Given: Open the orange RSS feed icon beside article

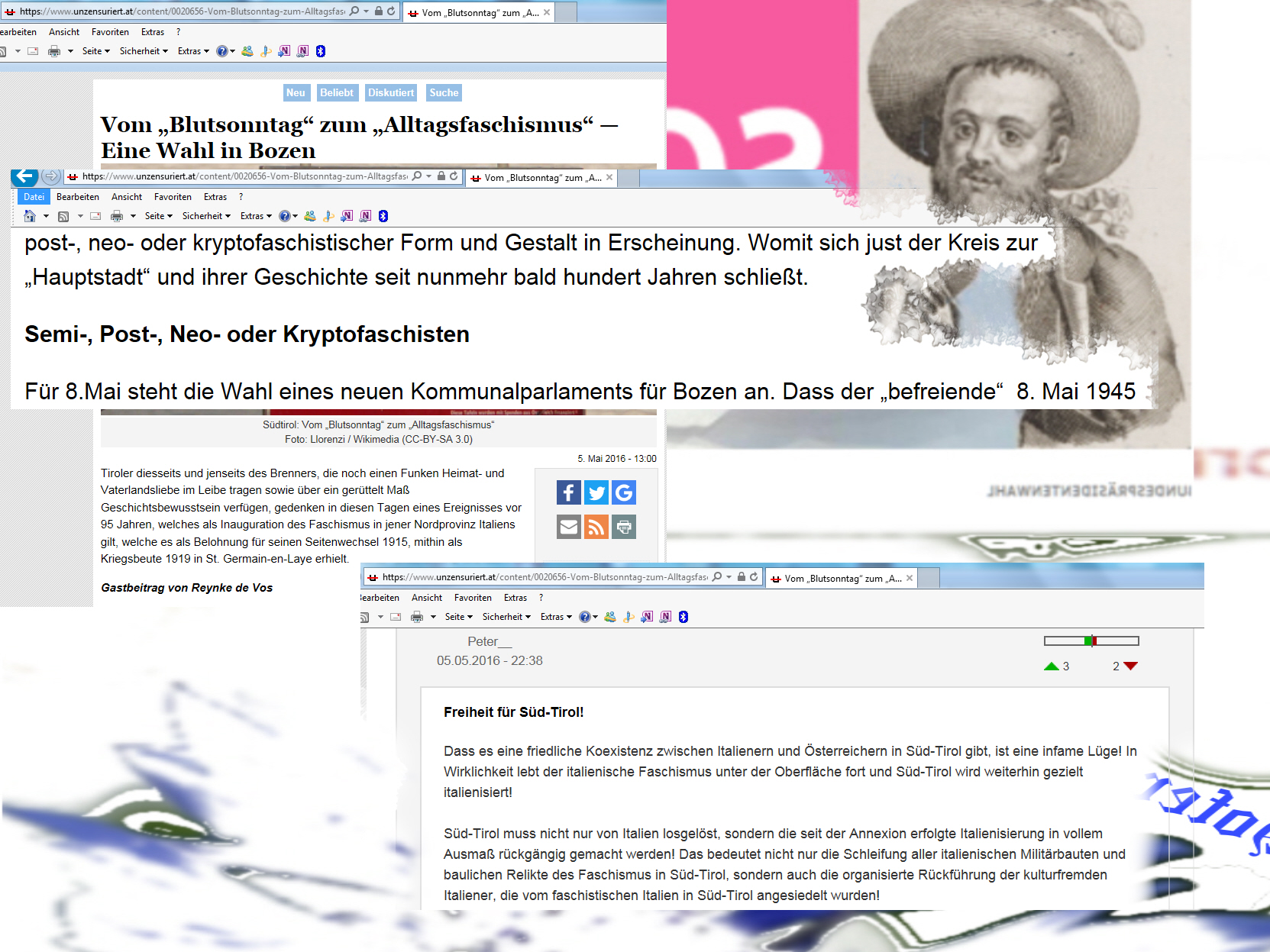Looking at the screenshot, I should pyautogui.click(x=596, y=527).
